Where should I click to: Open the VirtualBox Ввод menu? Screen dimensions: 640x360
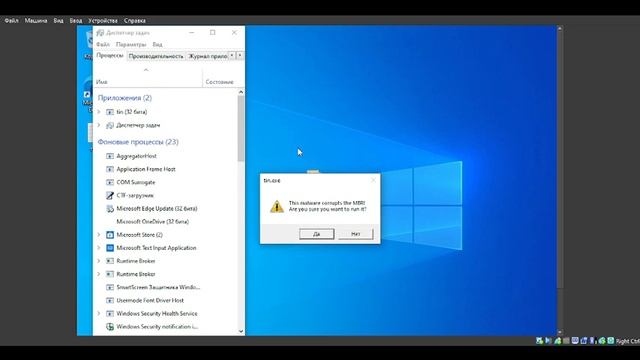click(76, 20)
